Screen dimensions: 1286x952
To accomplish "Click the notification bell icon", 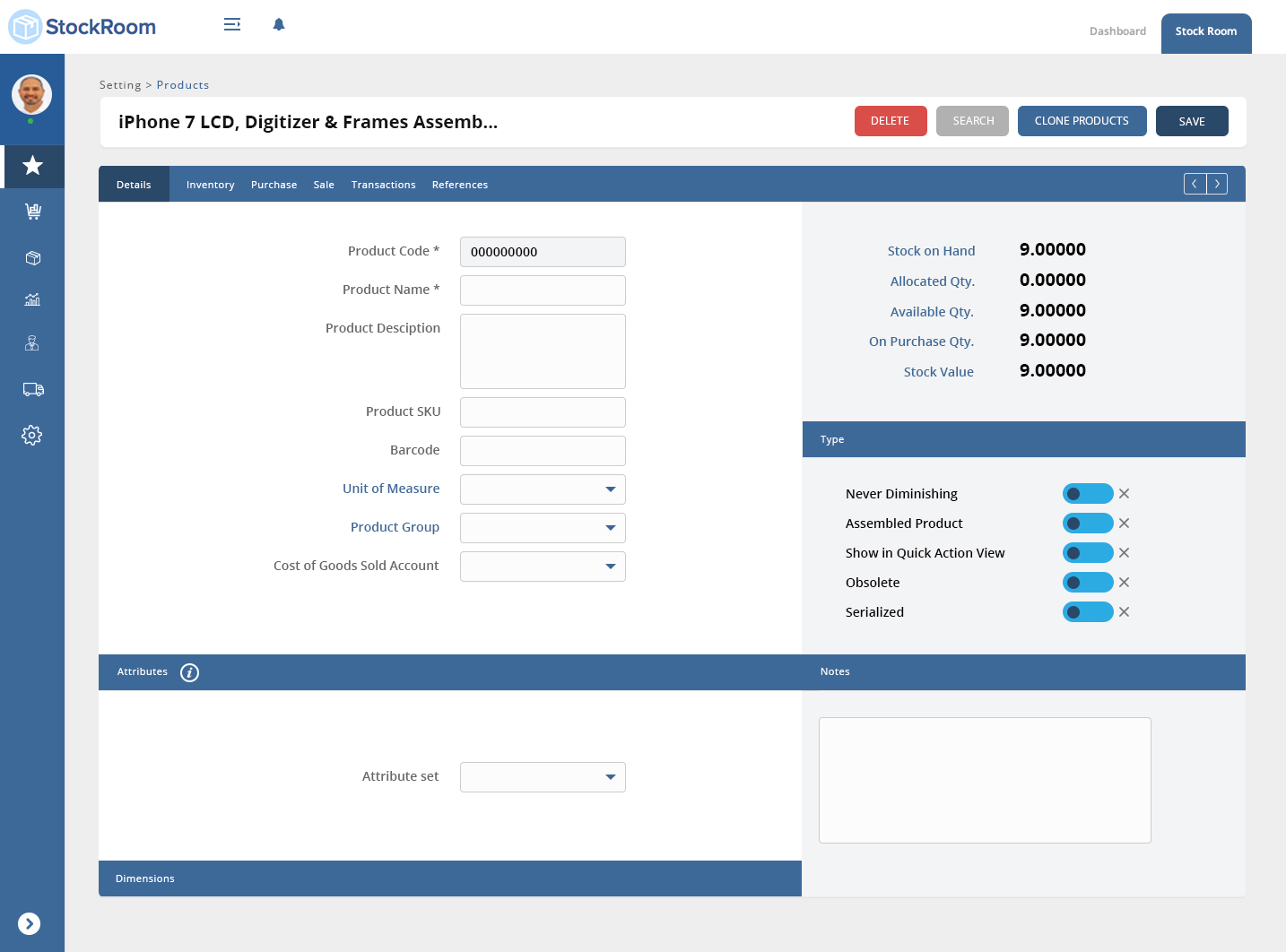I will [279, 25].
